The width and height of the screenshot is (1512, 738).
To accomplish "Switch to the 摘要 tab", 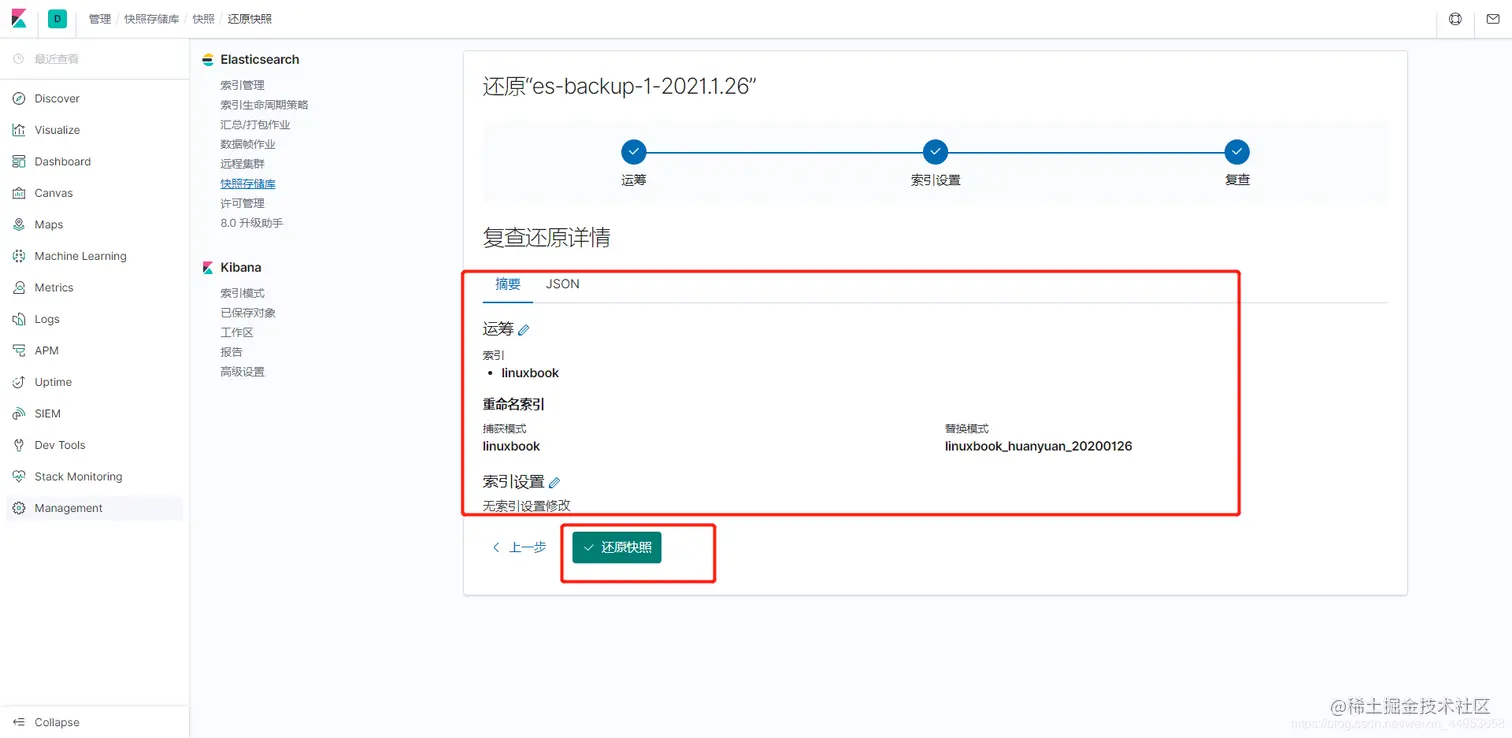I will (508, 284).
